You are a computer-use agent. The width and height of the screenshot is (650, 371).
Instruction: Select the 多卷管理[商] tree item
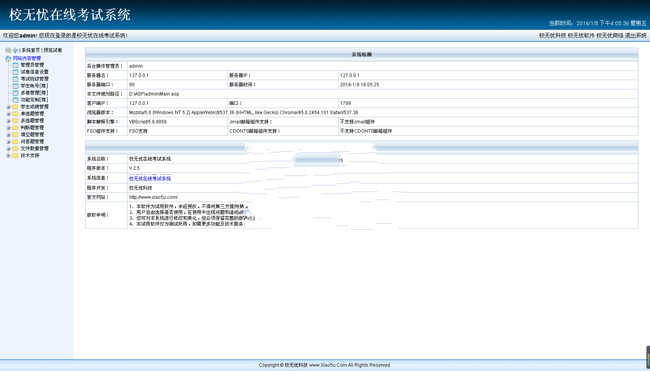click(34, 93)
